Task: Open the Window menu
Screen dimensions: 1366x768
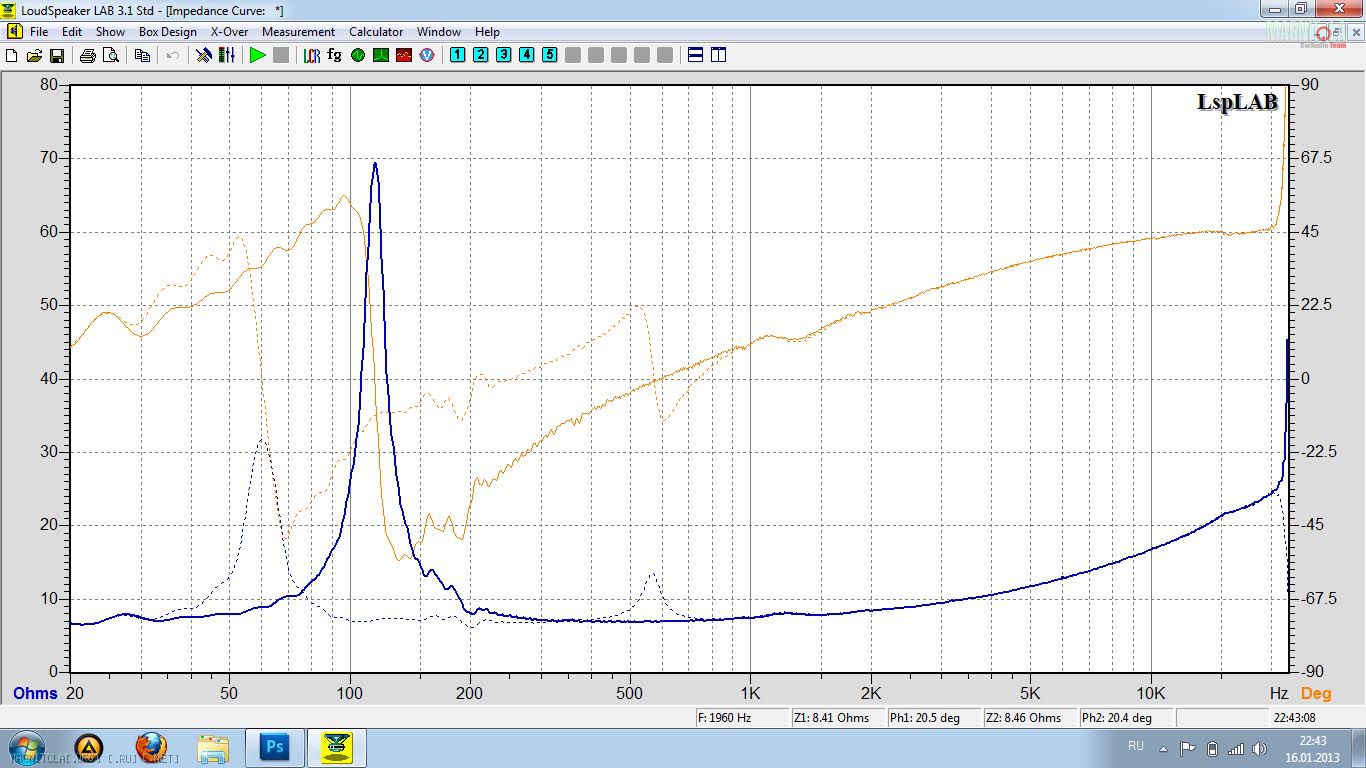Action: click(x=439, y=32)
